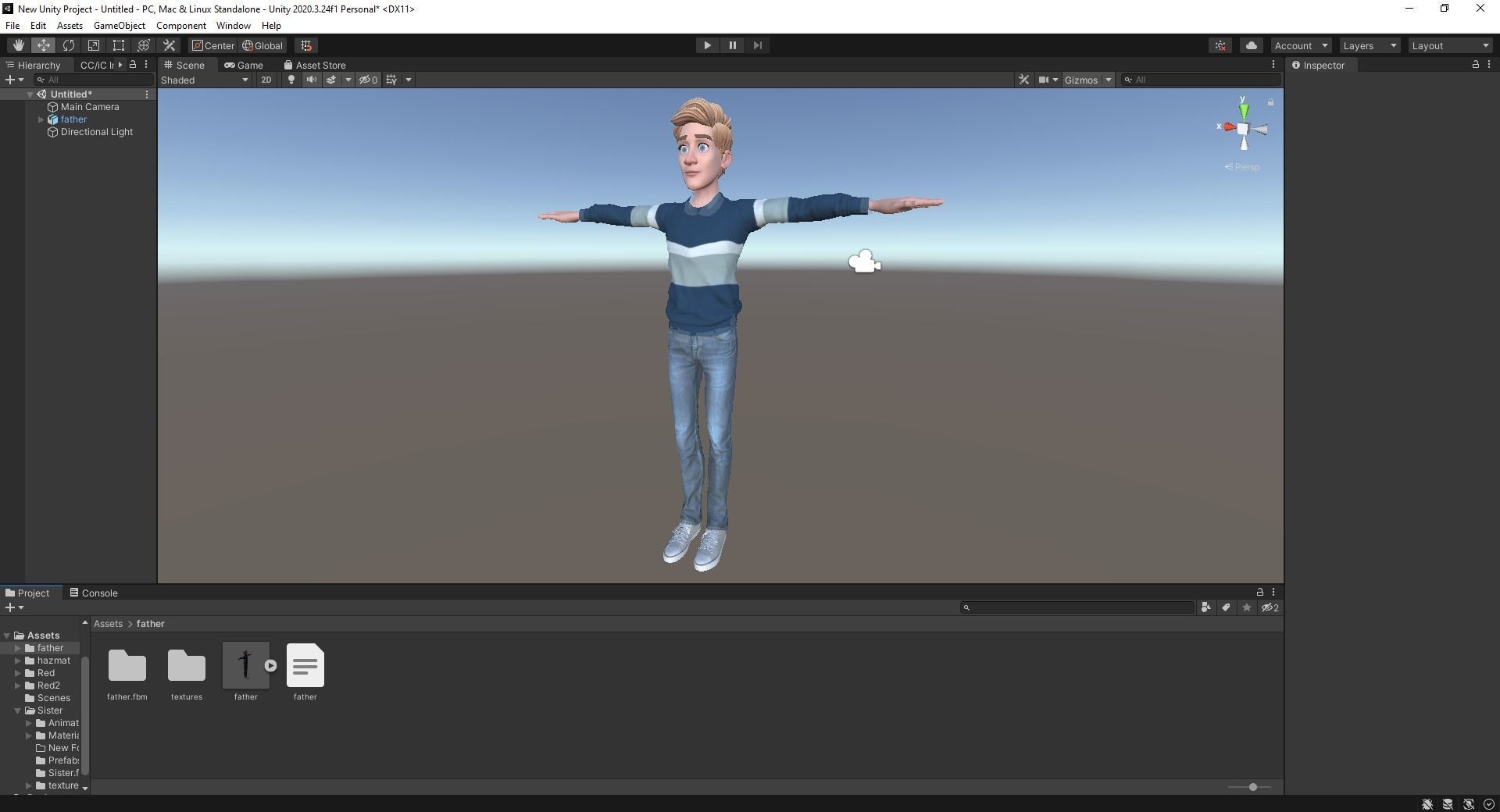Toggle Gizmos in scene view
Image resolution: width=1500 pixels, height=812 pixels.
tap(1081, 80)
